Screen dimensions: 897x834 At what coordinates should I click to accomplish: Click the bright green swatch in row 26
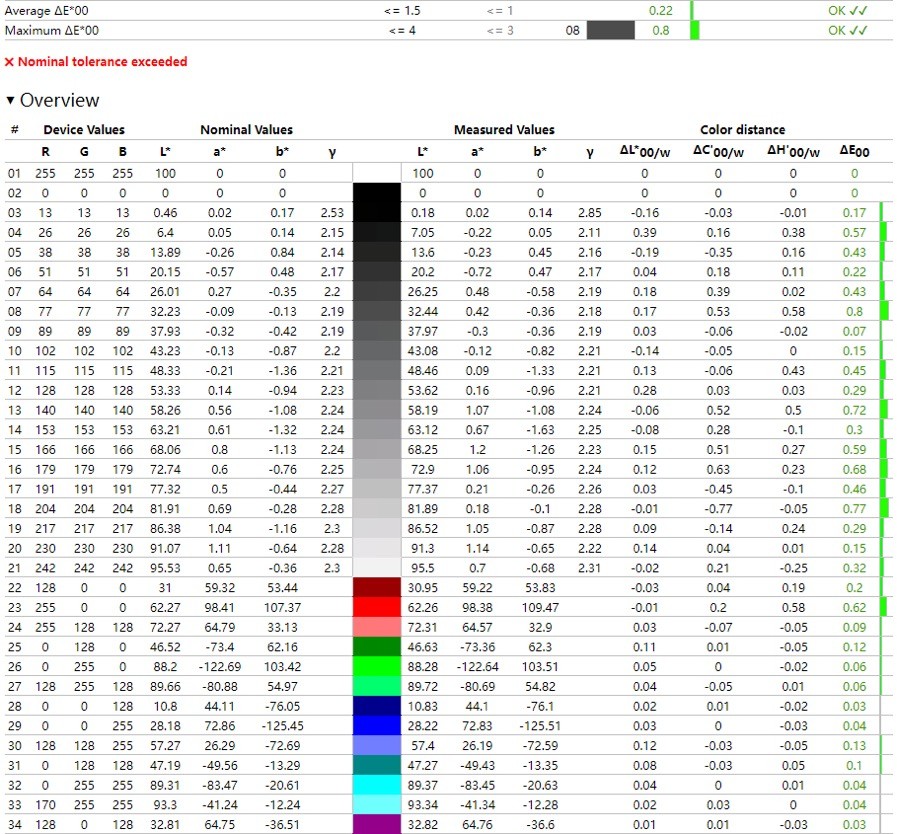377,666
